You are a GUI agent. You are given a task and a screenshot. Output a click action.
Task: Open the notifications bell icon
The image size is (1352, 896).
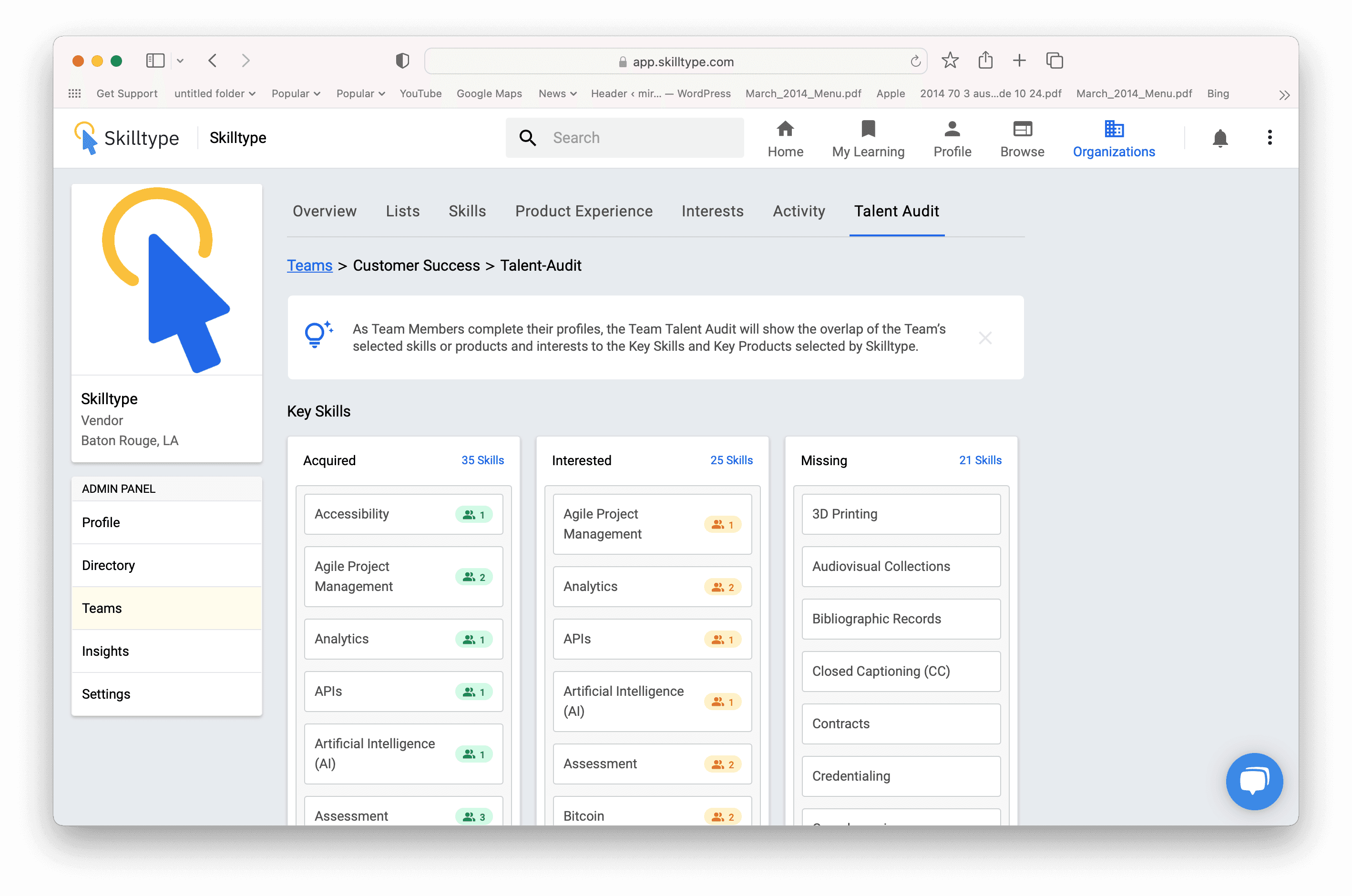tap(1219, 138)
